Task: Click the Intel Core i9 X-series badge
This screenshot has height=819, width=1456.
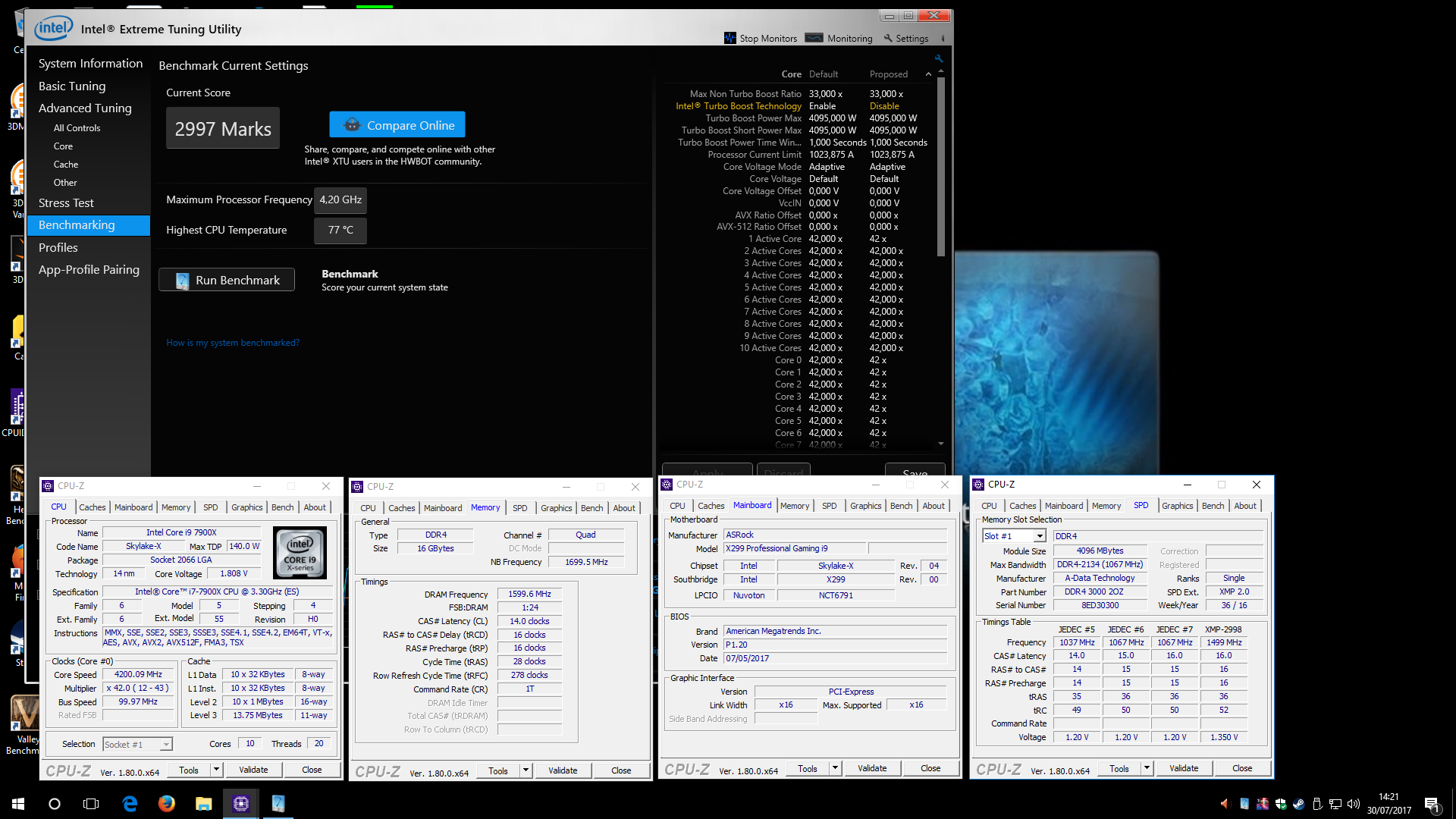Action: tap(300, 553)
